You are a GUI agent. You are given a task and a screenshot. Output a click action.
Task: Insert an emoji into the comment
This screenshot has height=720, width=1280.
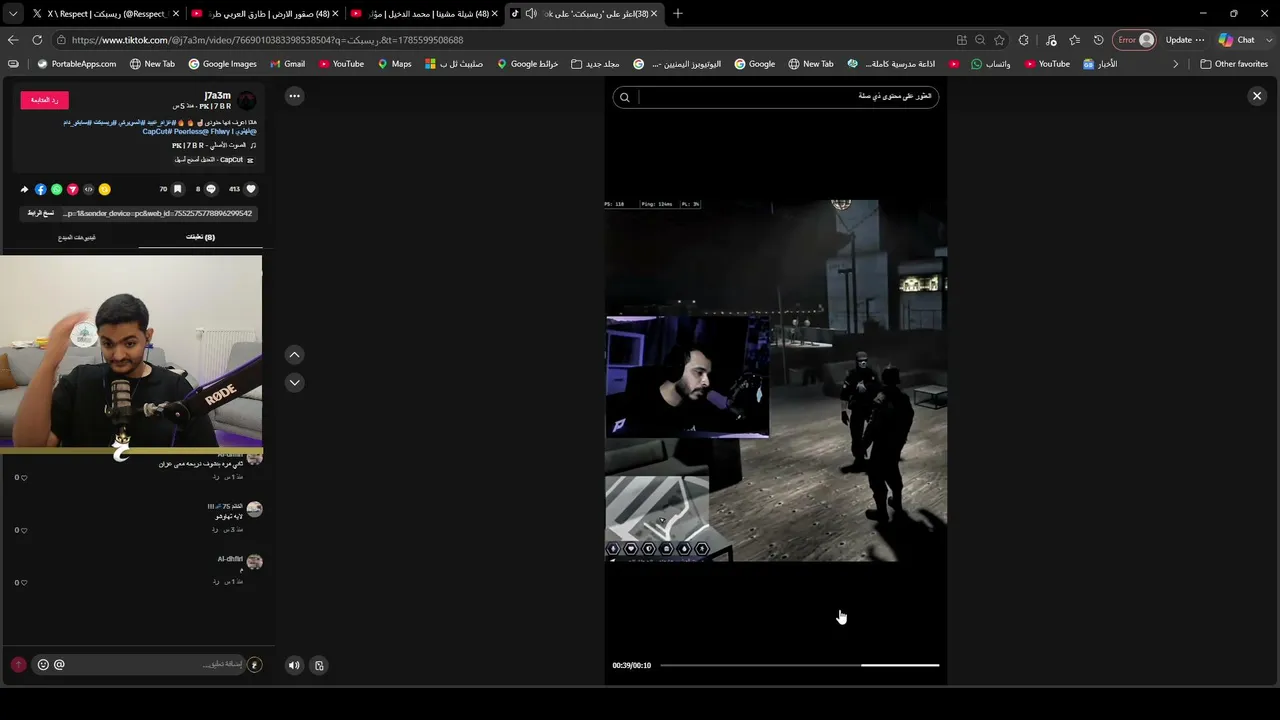(43, 664)
